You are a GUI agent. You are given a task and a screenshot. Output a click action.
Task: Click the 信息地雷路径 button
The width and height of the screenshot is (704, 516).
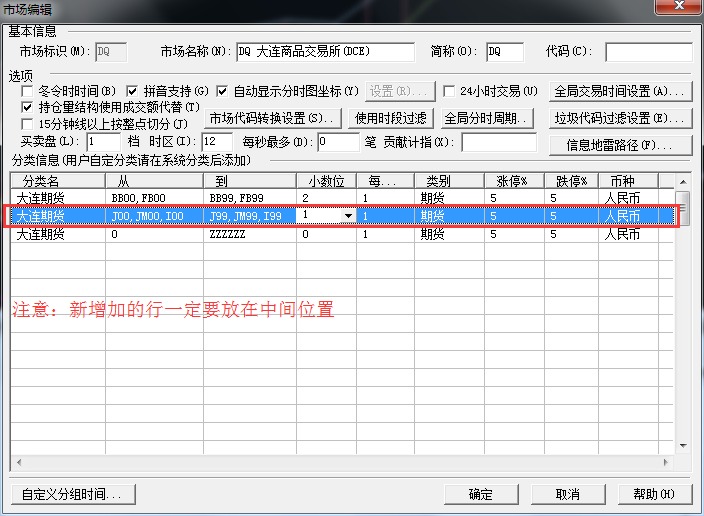[620, 145]
